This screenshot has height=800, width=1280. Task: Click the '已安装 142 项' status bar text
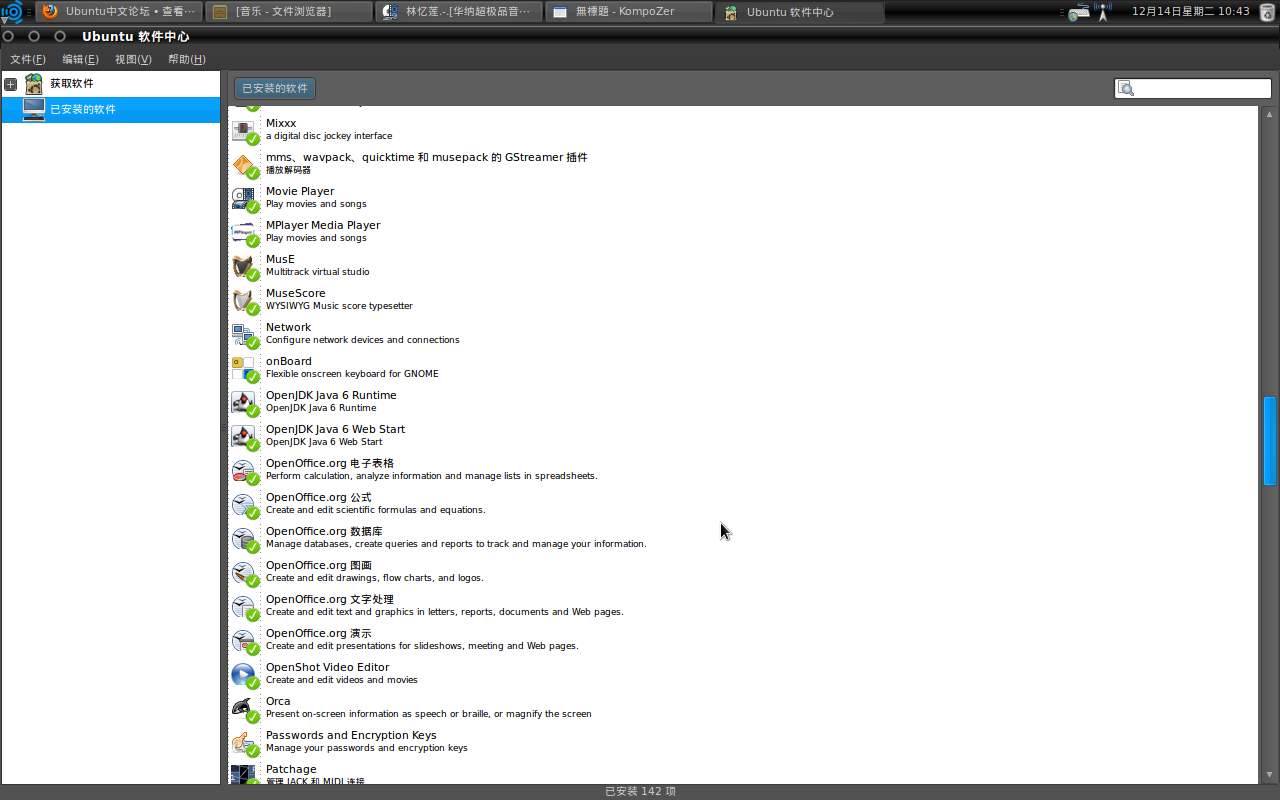pyautogui.click(x=640, y=791)
